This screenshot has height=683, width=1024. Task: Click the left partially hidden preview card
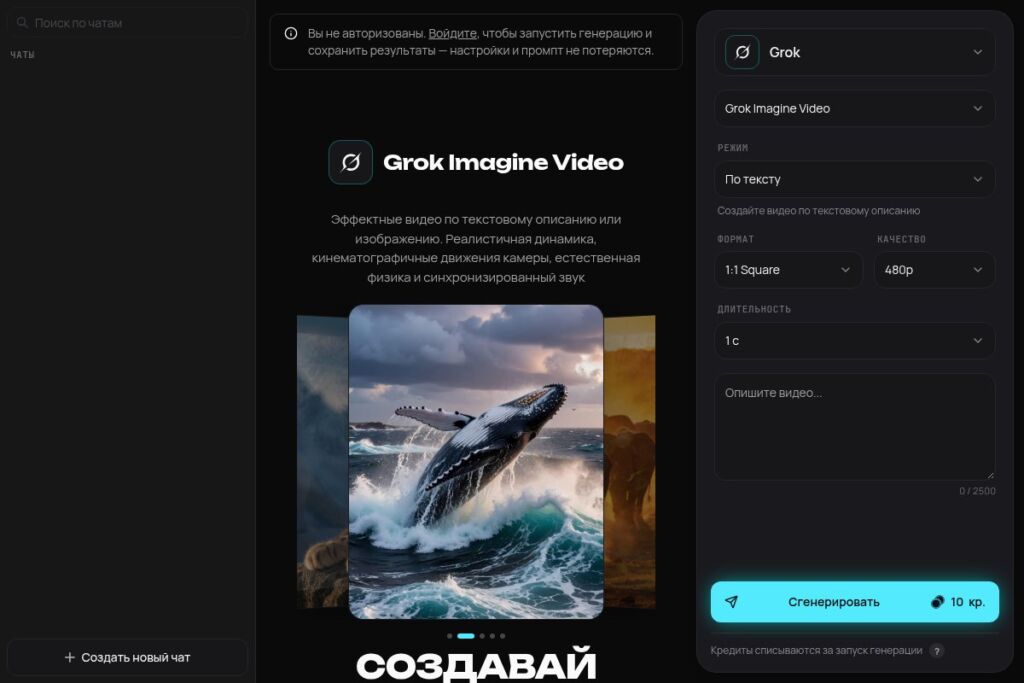pyautogui.click(x=323, y=462)
